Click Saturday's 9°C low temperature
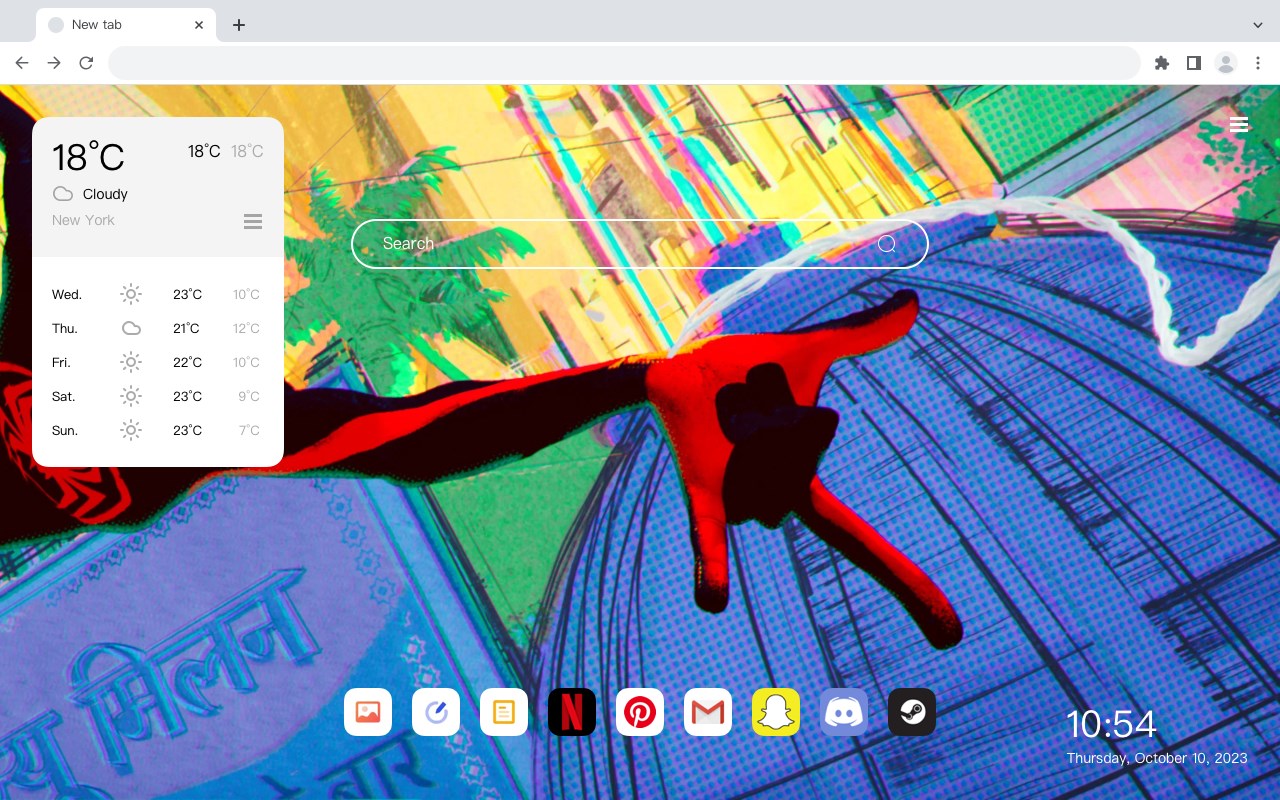Screen dimensions: 1280x800 point(249,397)
